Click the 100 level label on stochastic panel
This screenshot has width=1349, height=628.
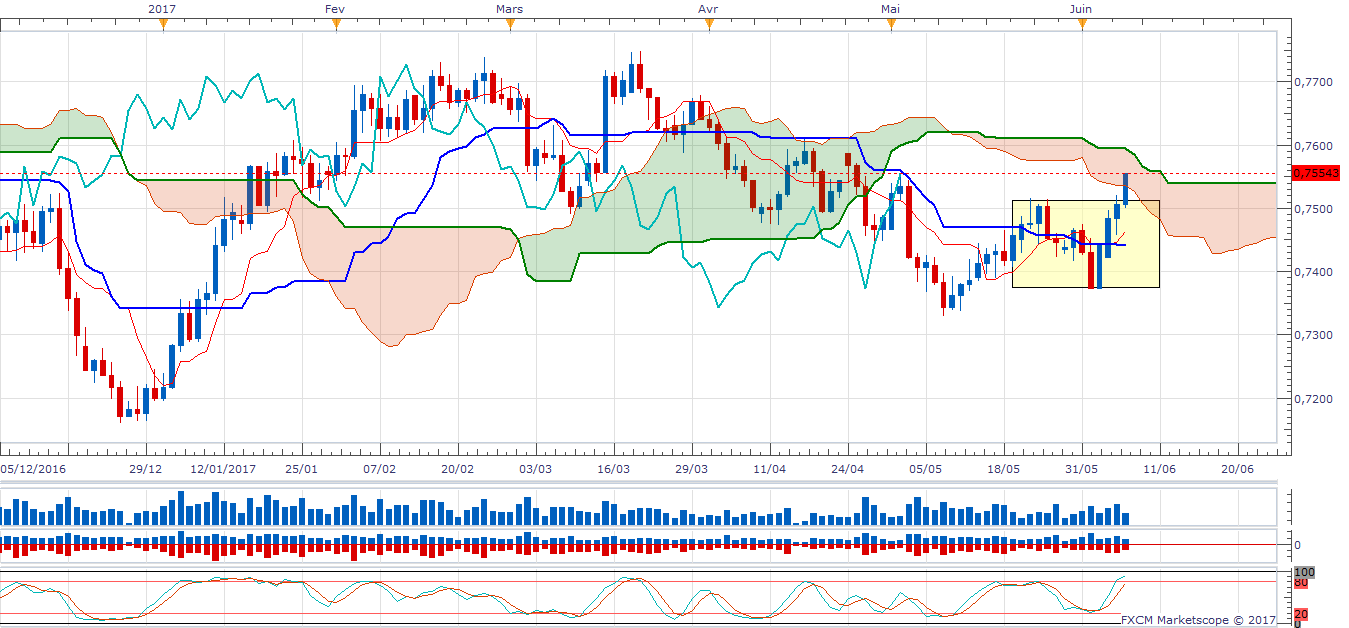coord(1304,572)
